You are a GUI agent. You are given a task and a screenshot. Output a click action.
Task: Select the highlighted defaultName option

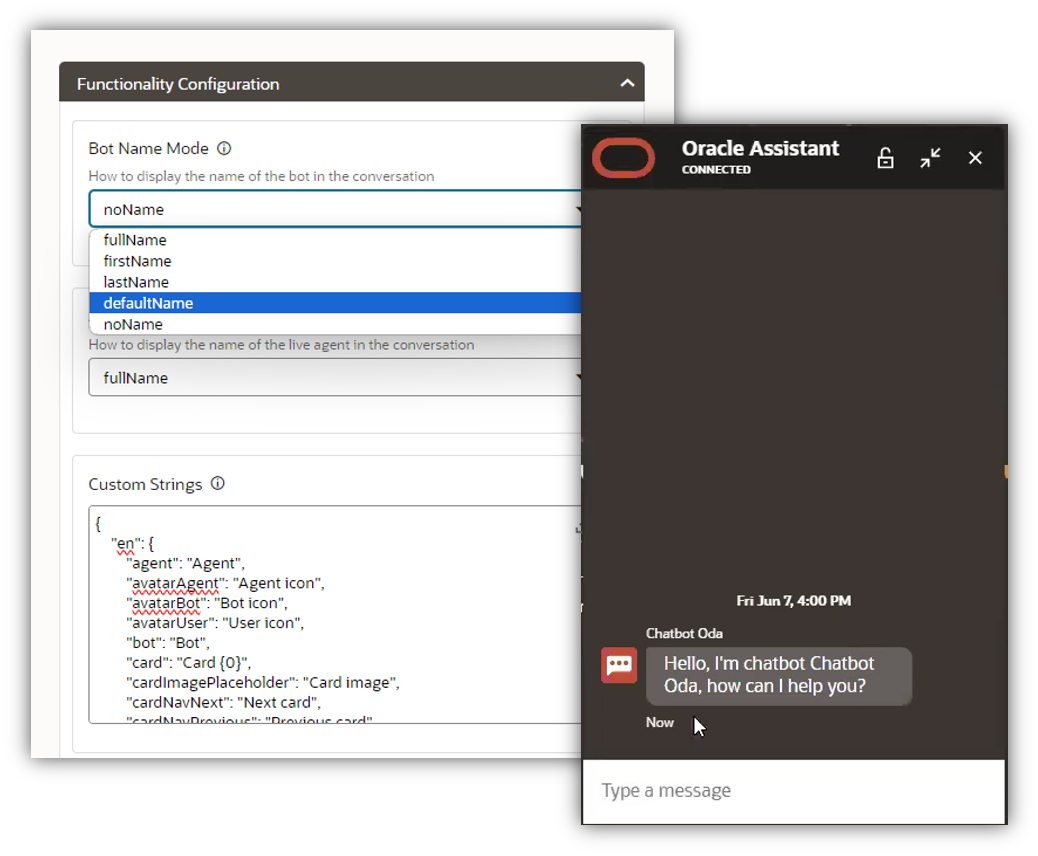pos(148,303)
